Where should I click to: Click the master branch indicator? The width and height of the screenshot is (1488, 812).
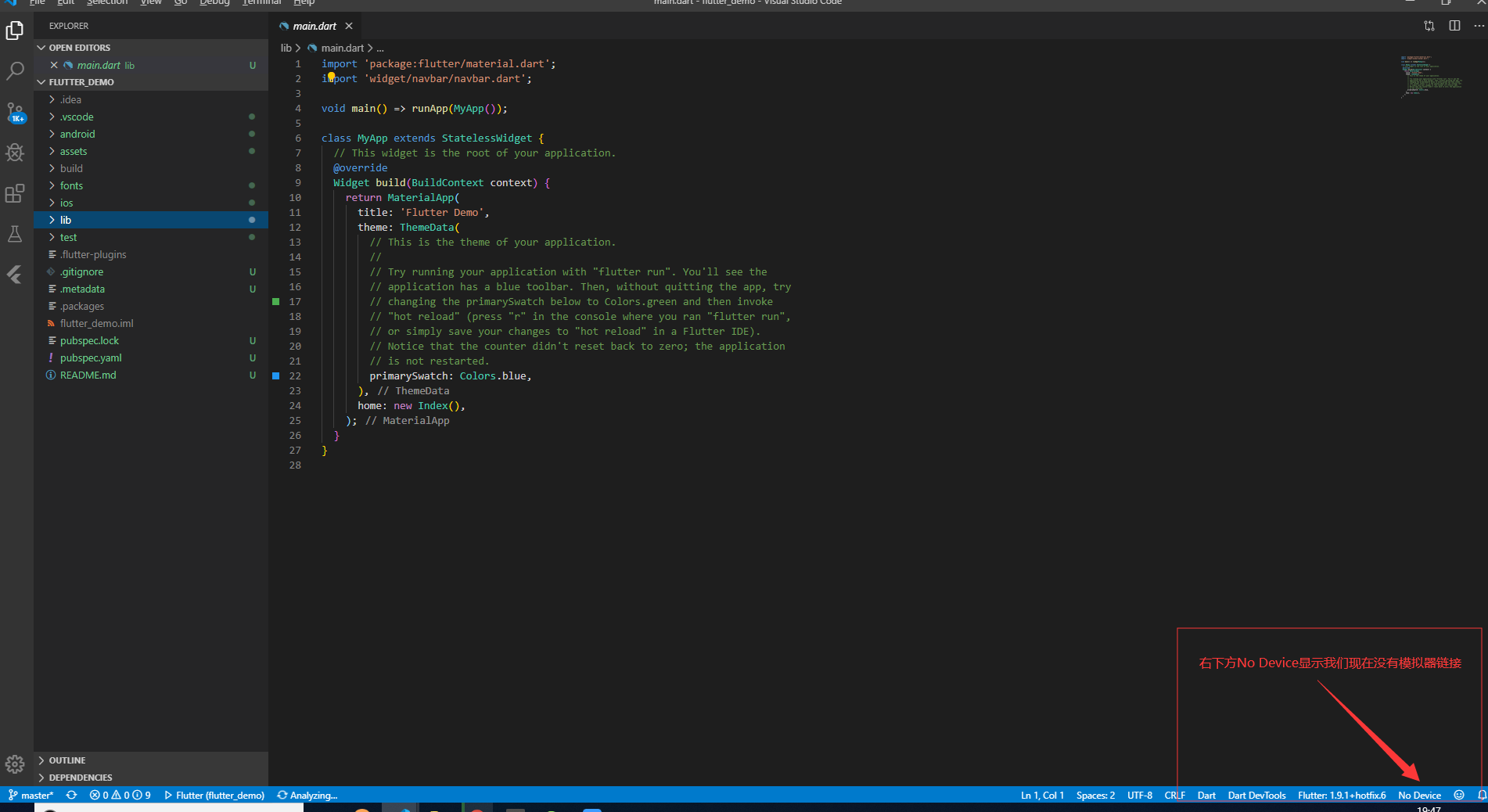point(31,796)
